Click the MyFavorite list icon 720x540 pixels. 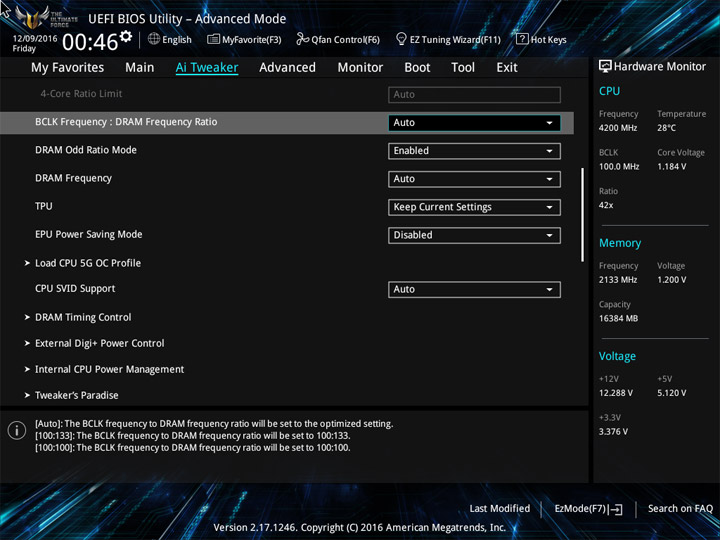[214, 39]
